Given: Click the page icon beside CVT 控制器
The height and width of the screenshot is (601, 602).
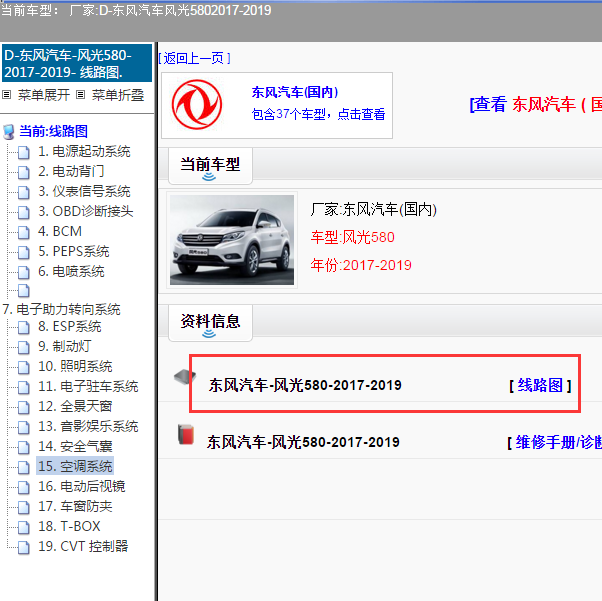Looking at the screenshot, I should click(x=23, y=547).
